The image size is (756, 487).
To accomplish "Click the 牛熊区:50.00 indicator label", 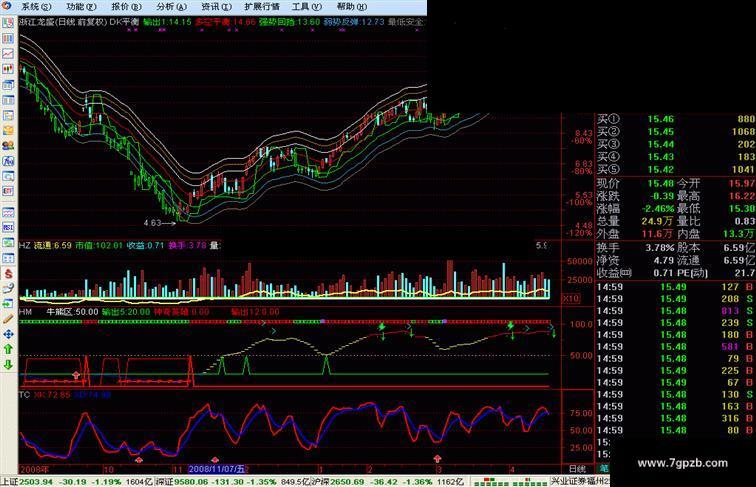I will (72, 312).
